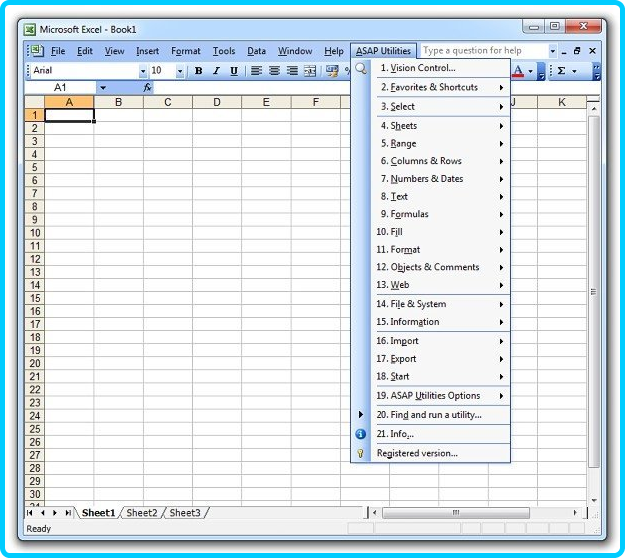Click the play arrow icon beside Find and run
This screenshot has height=558, width=625.
(x=360, y=415)
